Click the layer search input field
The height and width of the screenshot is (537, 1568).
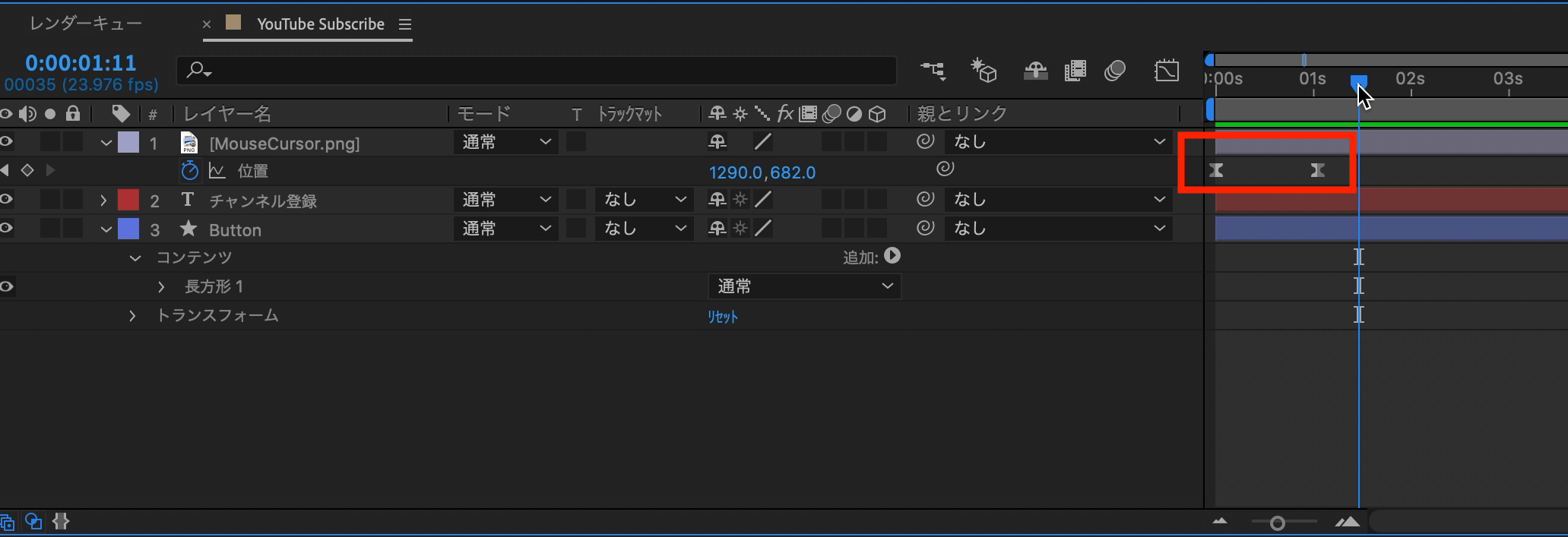pyautogui.click(x=537, y=71)
